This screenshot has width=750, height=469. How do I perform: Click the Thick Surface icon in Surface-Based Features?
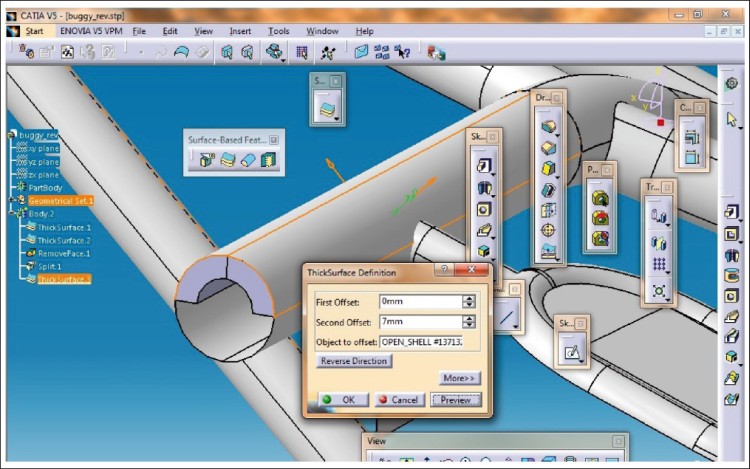tap(227, 160)
